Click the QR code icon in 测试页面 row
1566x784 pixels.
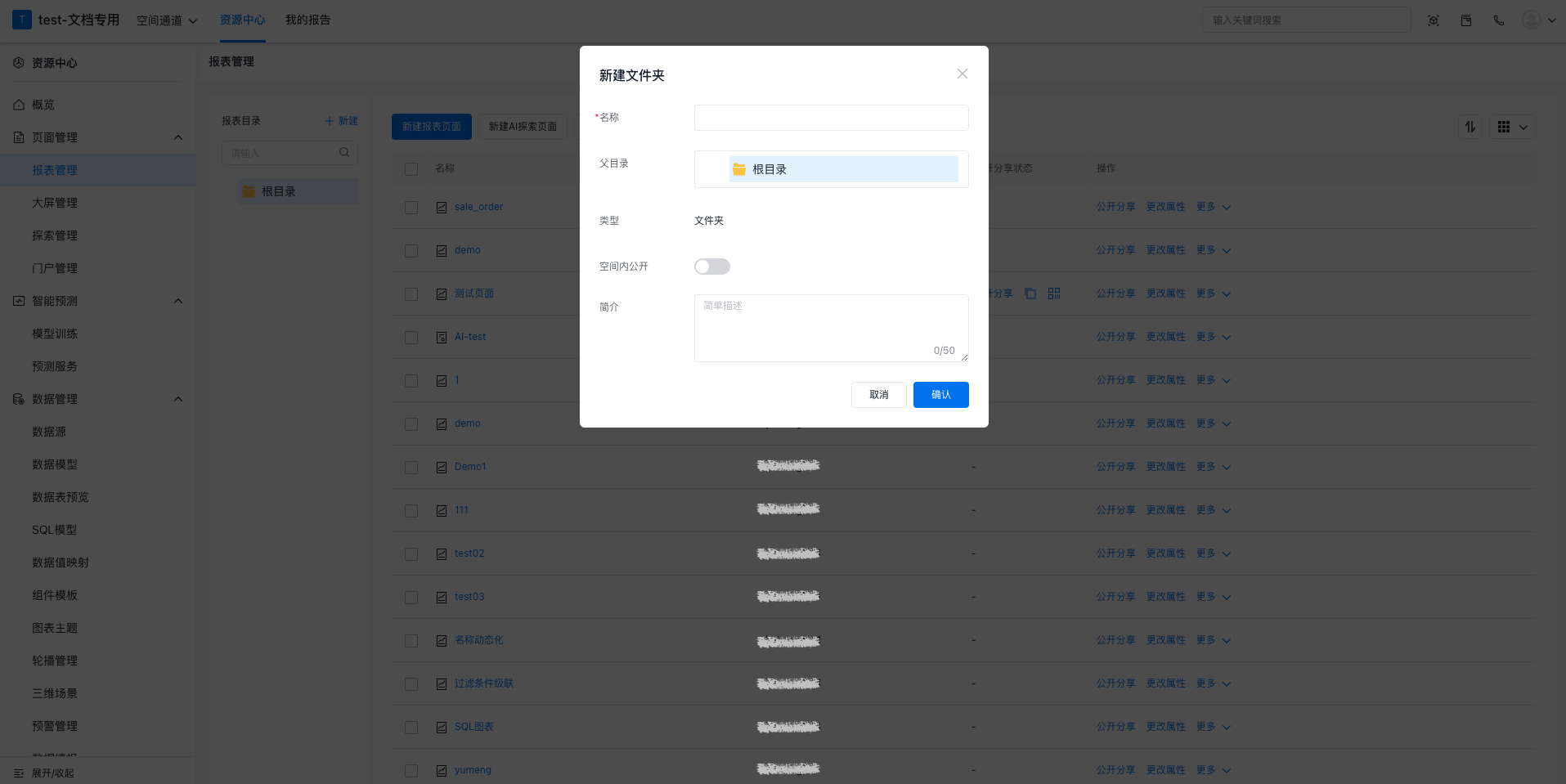coord(1054,293)
